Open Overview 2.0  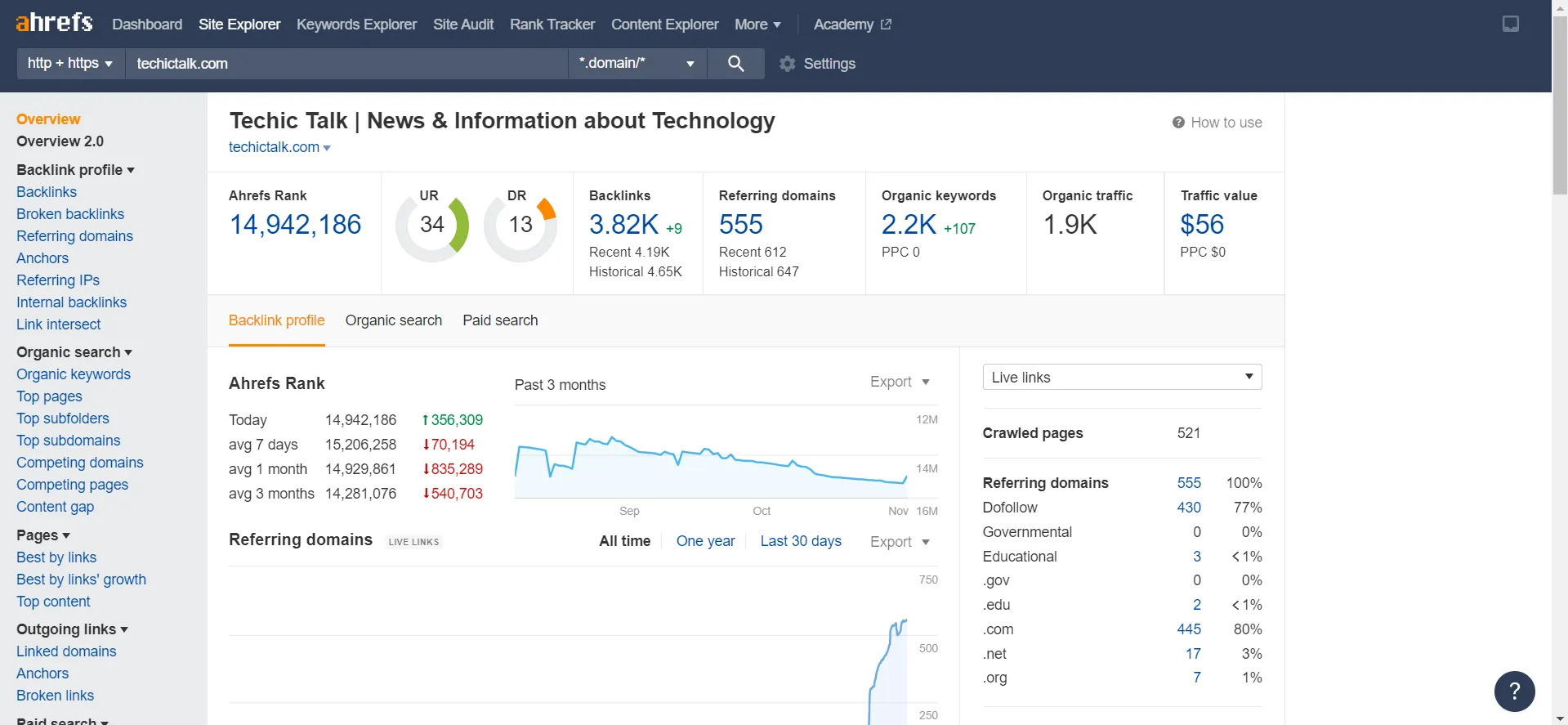60,141
